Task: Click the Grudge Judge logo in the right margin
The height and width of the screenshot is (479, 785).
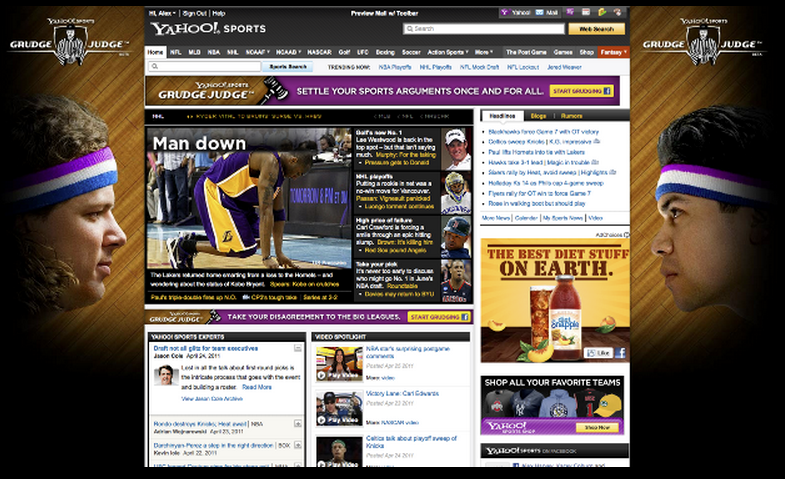Action: click(x=702, y=42)
